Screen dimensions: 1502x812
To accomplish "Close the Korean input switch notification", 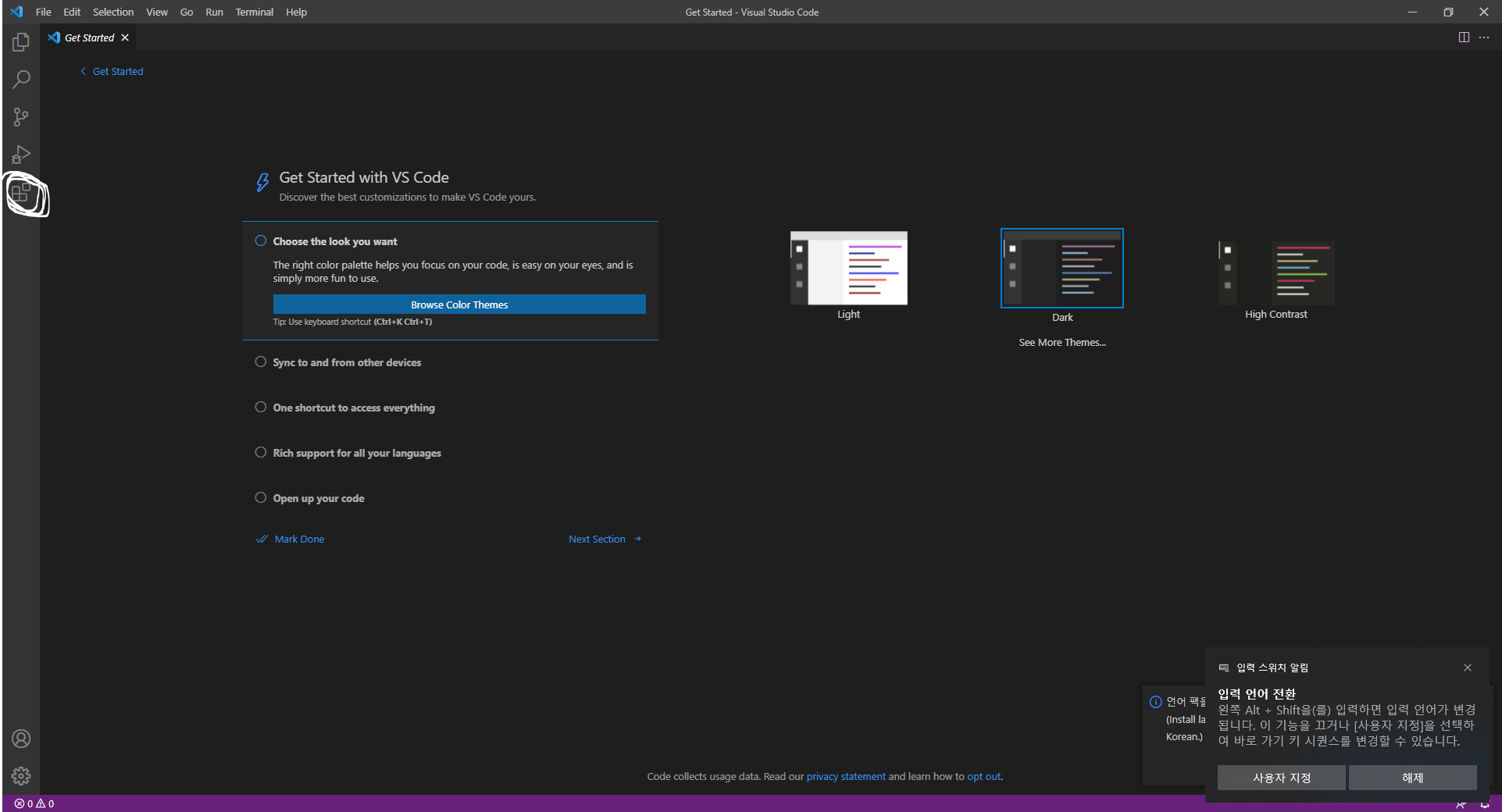I will tap(1468, 668).
